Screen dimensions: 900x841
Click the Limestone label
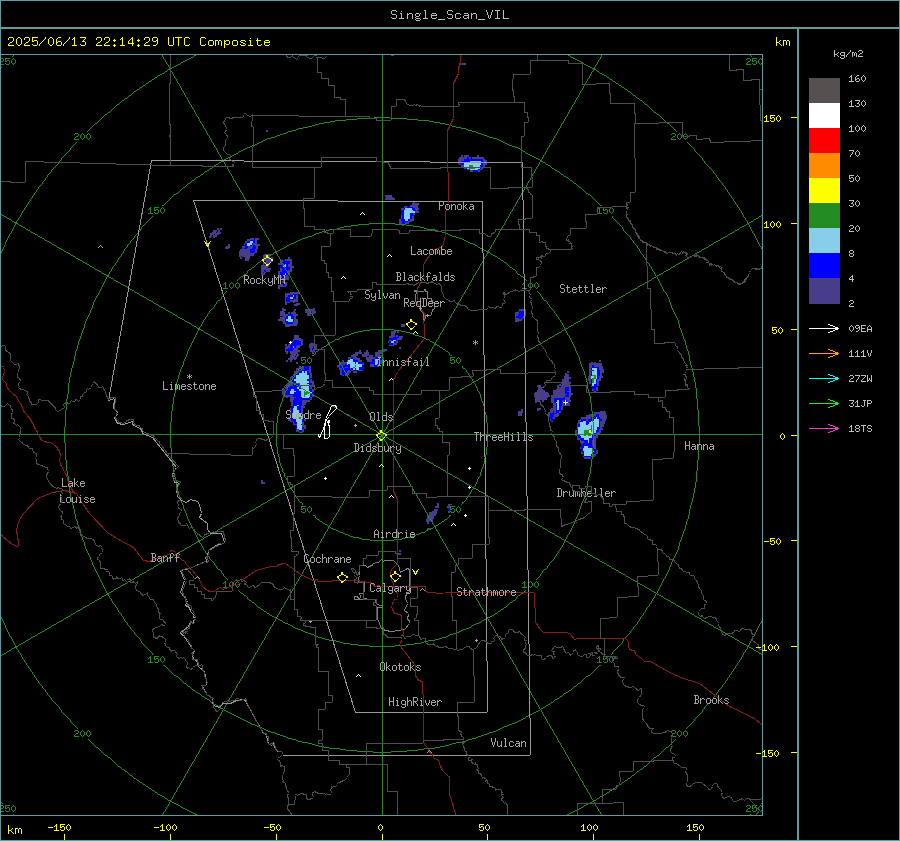(x=189, y=386)
